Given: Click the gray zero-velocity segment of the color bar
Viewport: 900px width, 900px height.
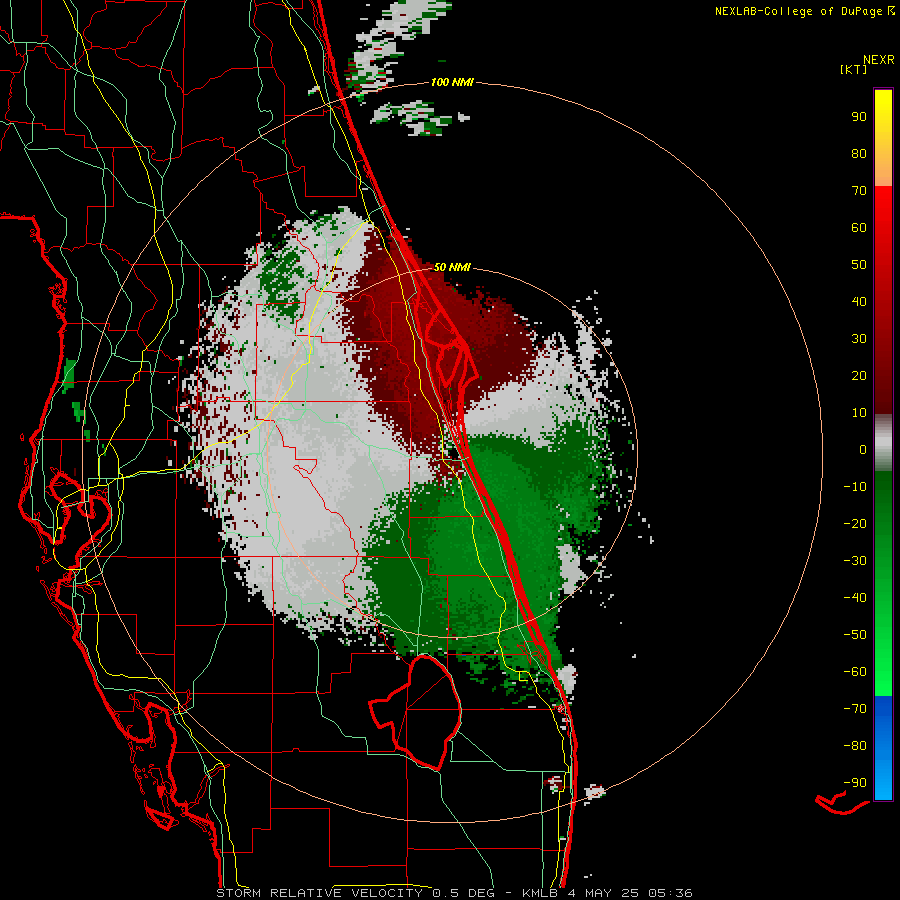Looking at the screenshot, I should [x=883, y=443].
